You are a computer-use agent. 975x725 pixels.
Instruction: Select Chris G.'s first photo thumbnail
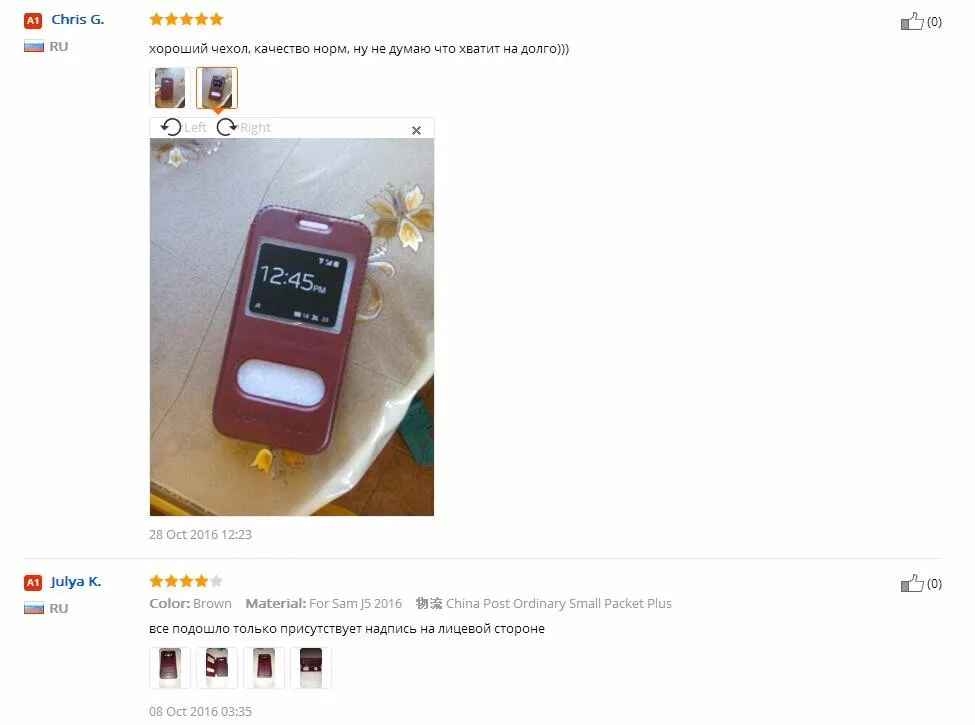click(x=170, y=88)
